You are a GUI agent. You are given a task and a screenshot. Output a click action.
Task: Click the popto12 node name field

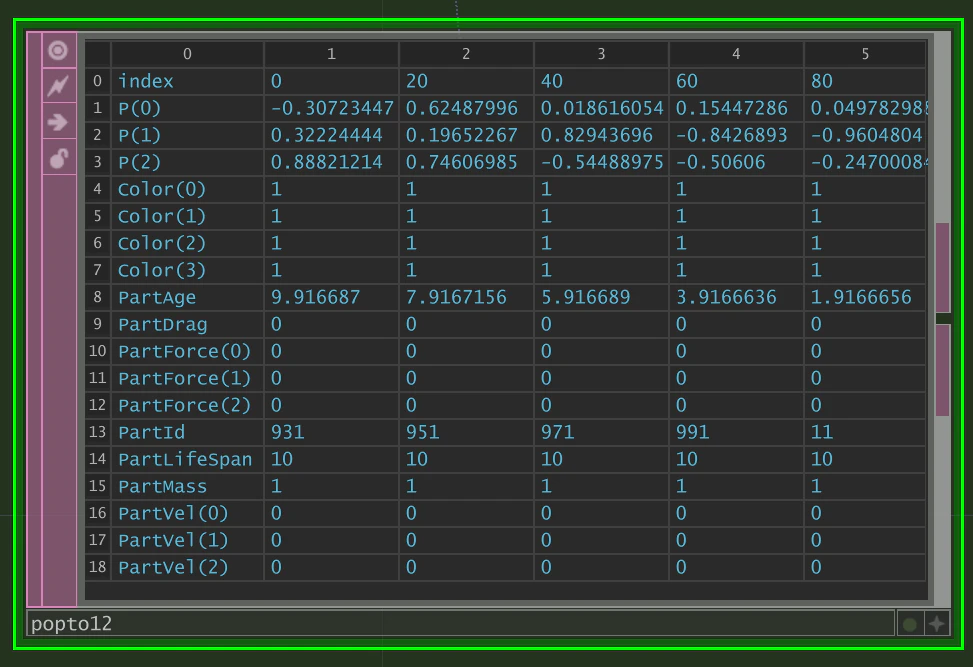(x=460, y=624)
